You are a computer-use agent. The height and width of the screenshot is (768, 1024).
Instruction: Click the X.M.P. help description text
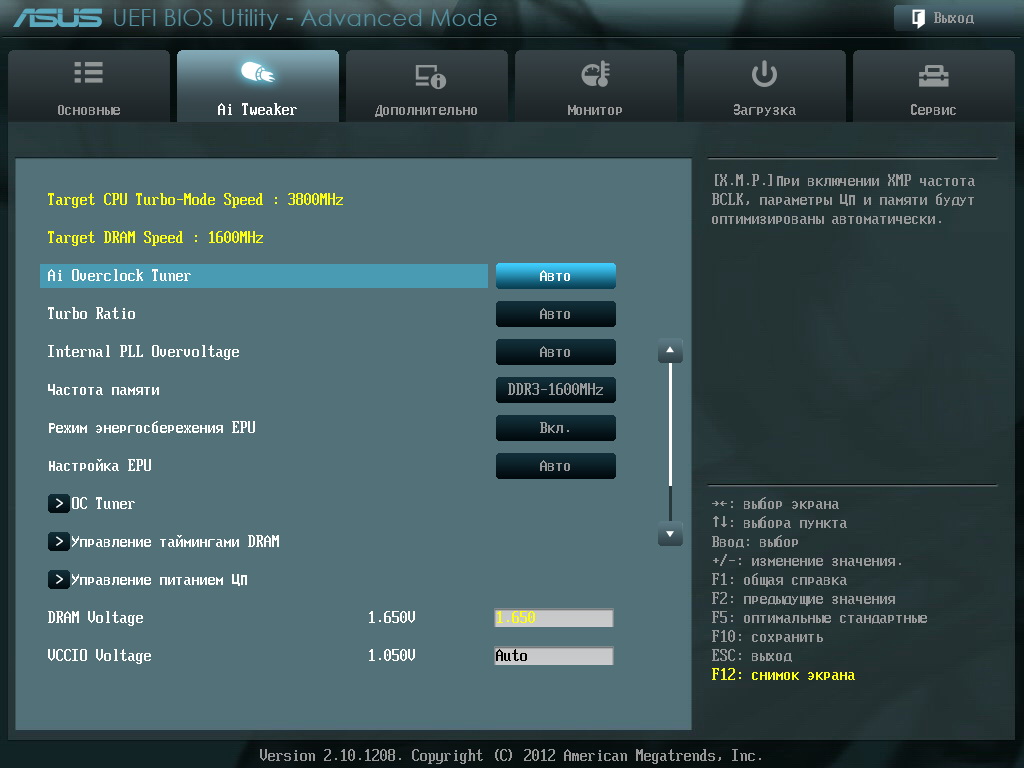coord(843,200)
